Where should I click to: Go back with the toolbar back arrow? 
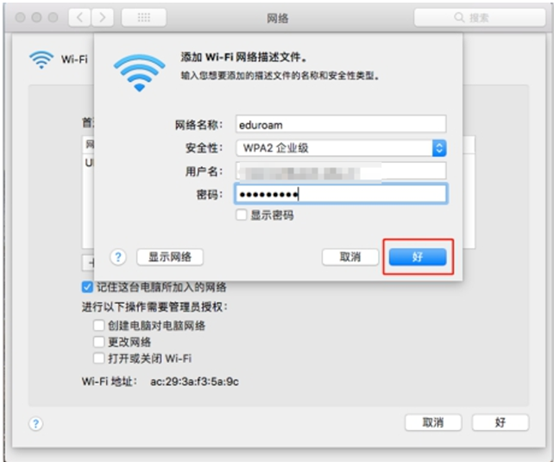click(x=80, y=17)
